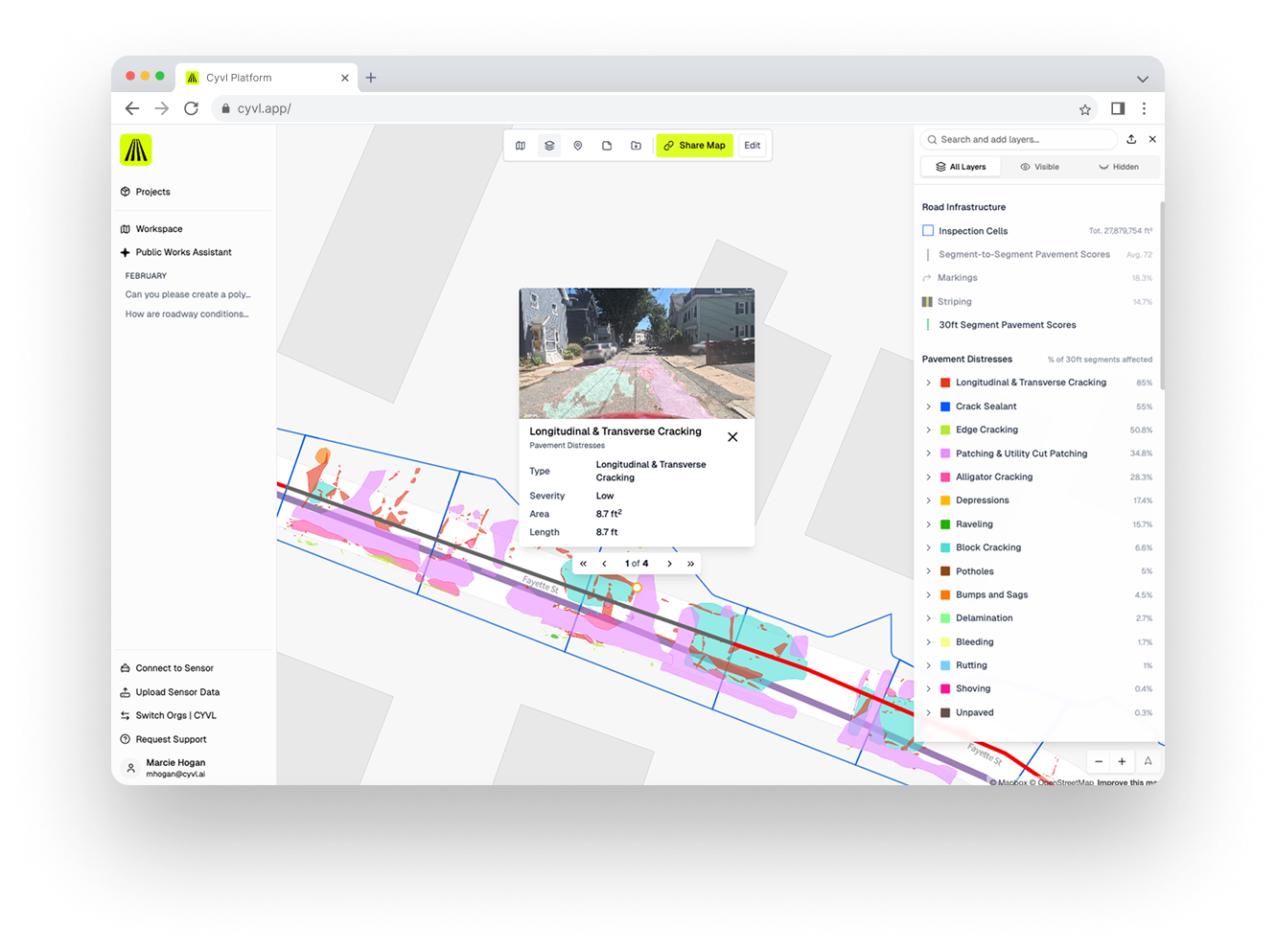Zoom out with the minus button
Viewport: 1276px width, 952px height.
coord(1099,762)
